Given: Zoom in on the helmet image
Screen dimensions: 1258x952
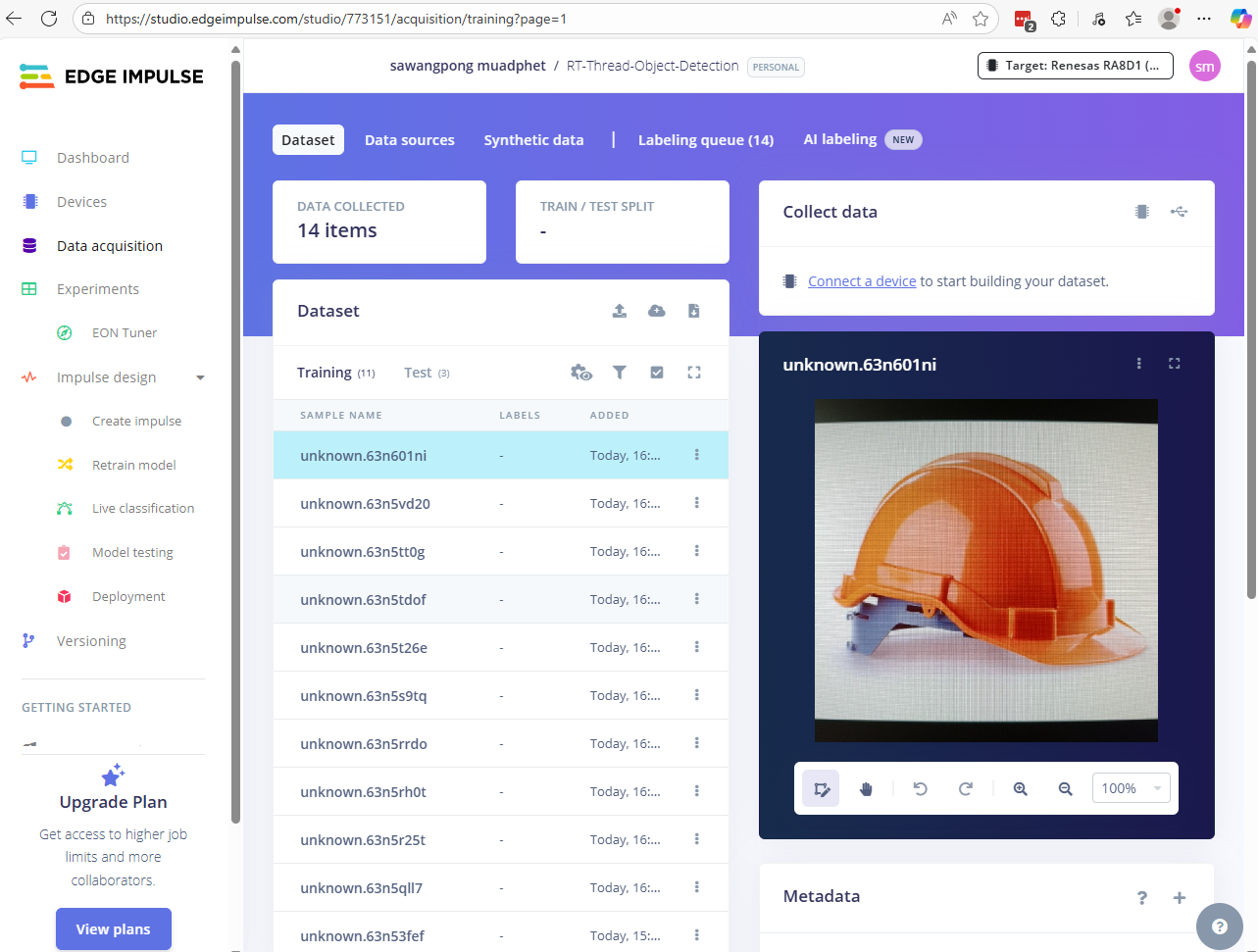Looking at the screenshot, I should coord(1020,789).
